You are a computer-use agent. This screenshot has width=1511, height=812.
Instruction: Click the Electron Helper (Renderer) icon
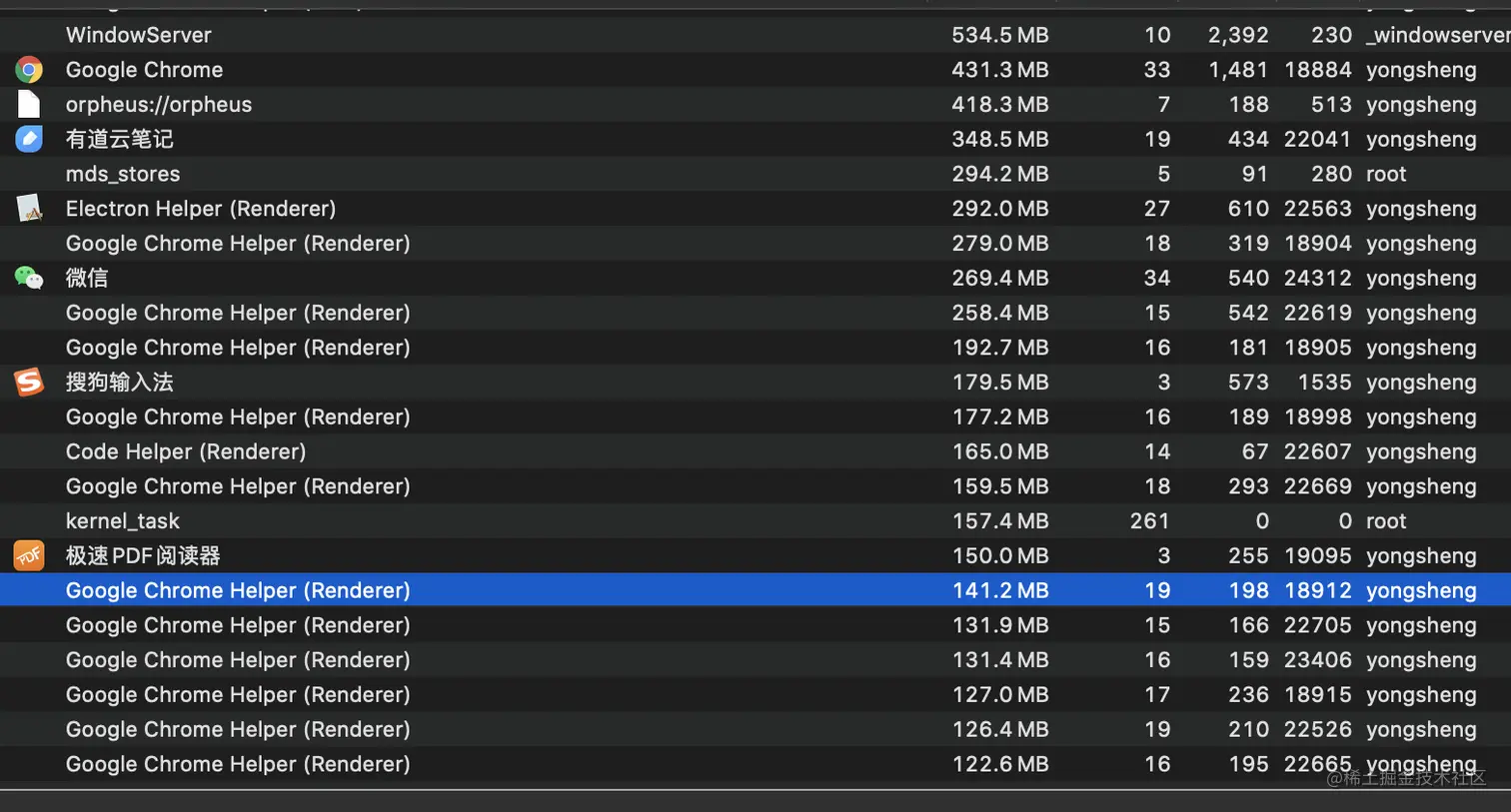tap(29, 209)
